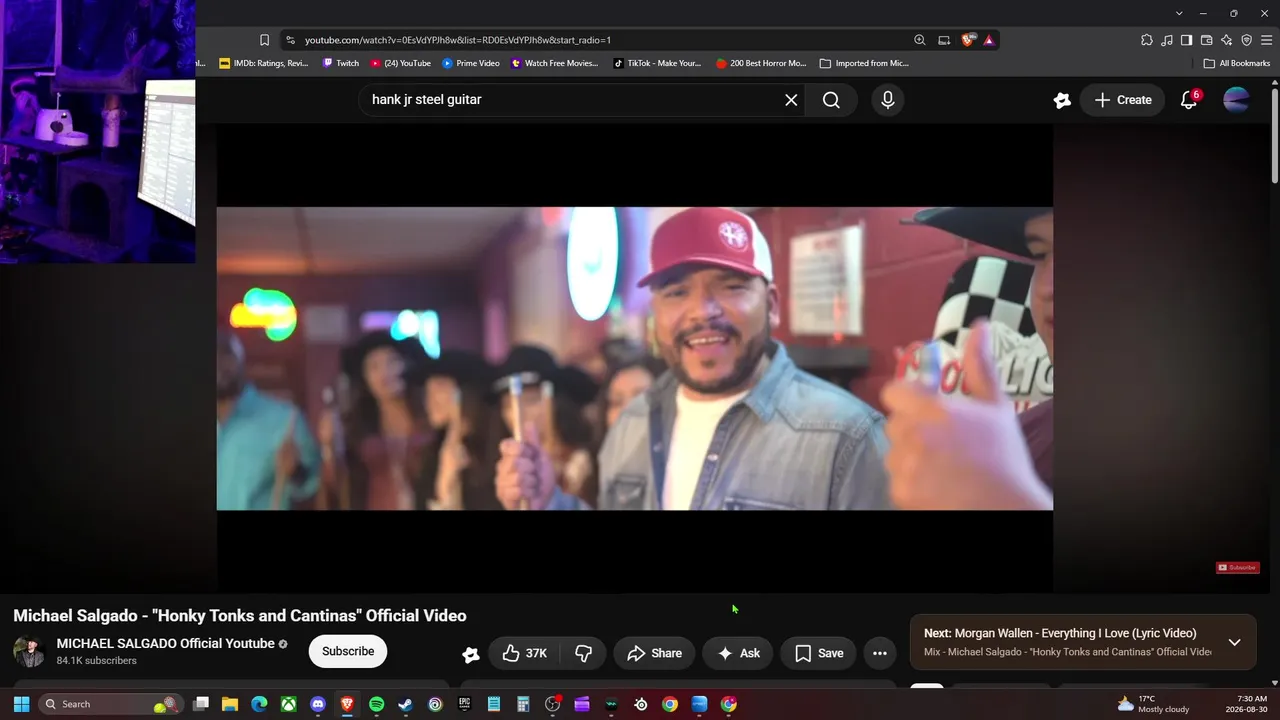
Task: Open Brave VPN shield icon
Action: tap(1247, 40)
